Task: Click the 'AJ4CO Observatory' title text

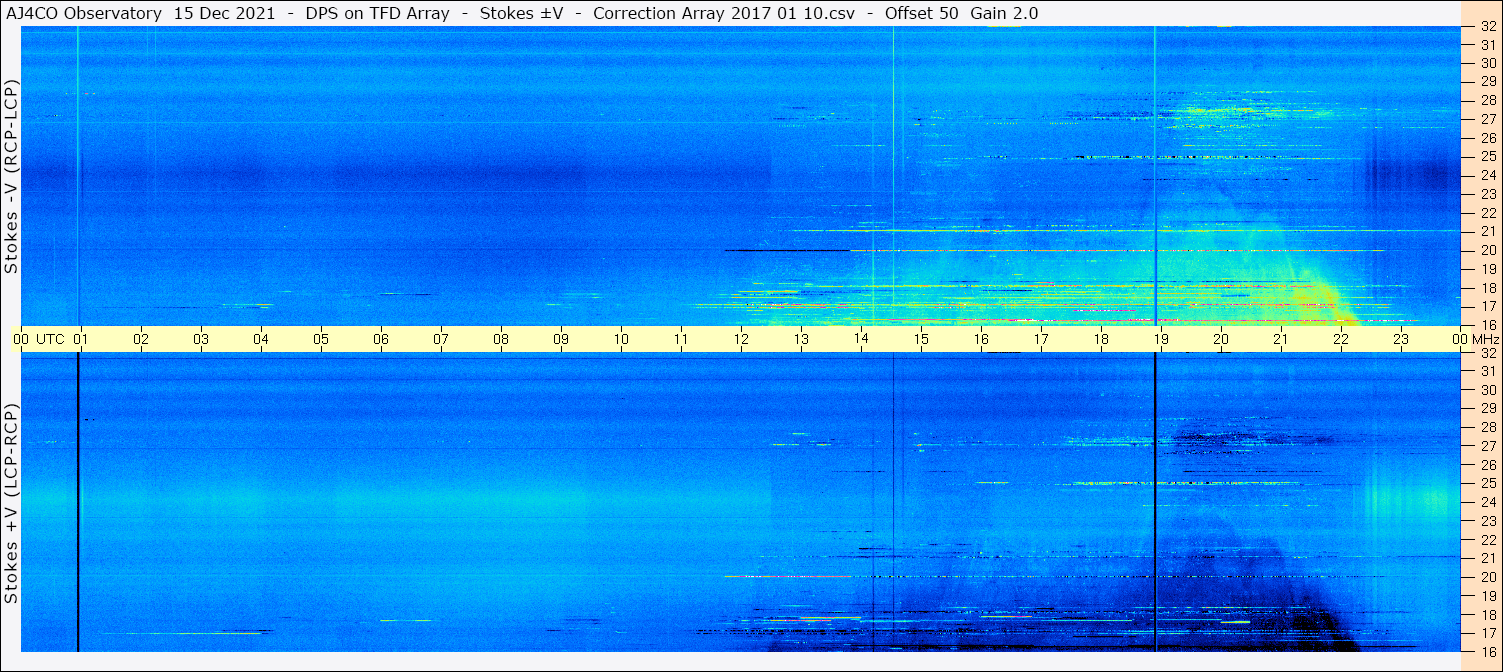Action: pos(83,13)
